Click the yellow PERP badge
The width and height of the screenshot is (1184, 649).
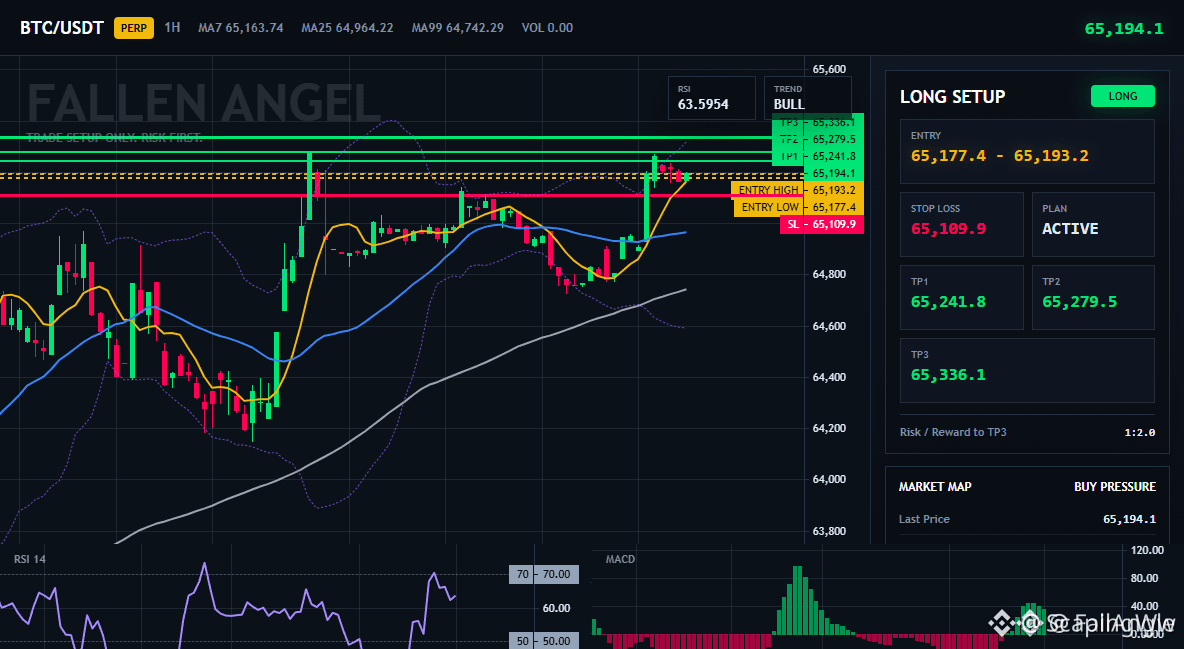pyautogui.click(x=134, y=28)
